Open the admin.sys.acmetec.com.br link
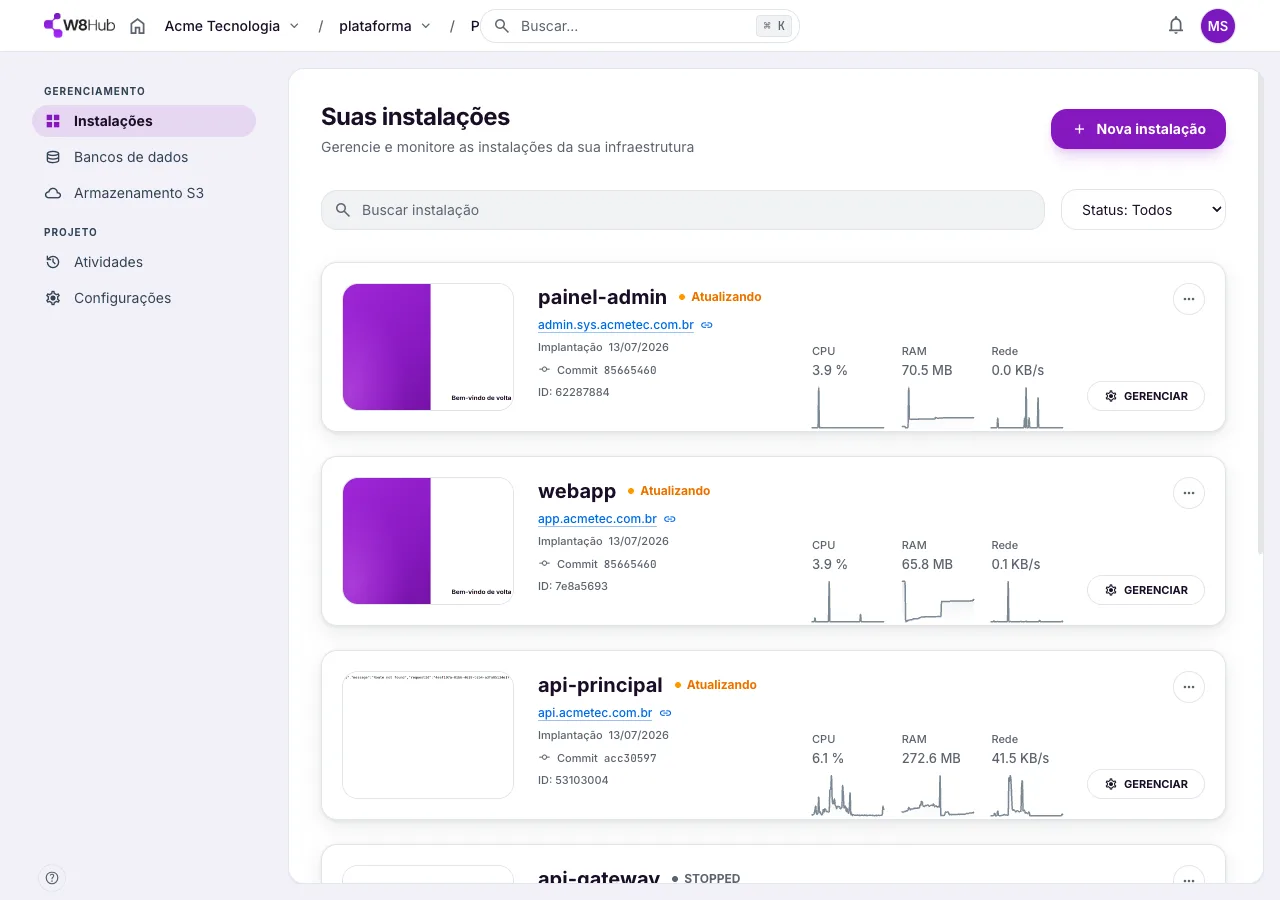Viewport: 1280px width, 900px height. coord(616,325)
